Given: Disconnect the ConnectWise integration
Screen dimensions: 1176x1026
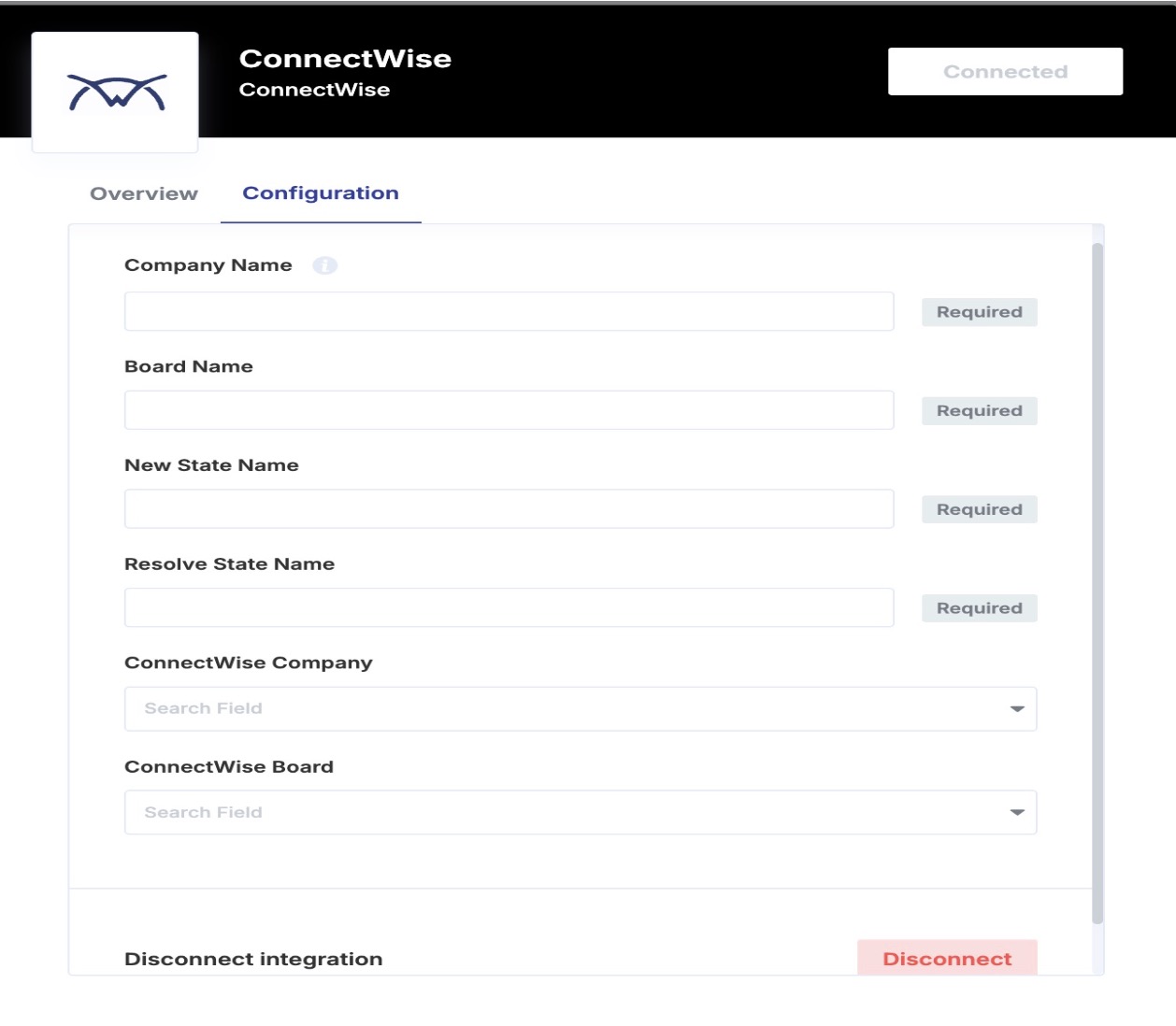Looking at the screenshot, I should (947, 958).
